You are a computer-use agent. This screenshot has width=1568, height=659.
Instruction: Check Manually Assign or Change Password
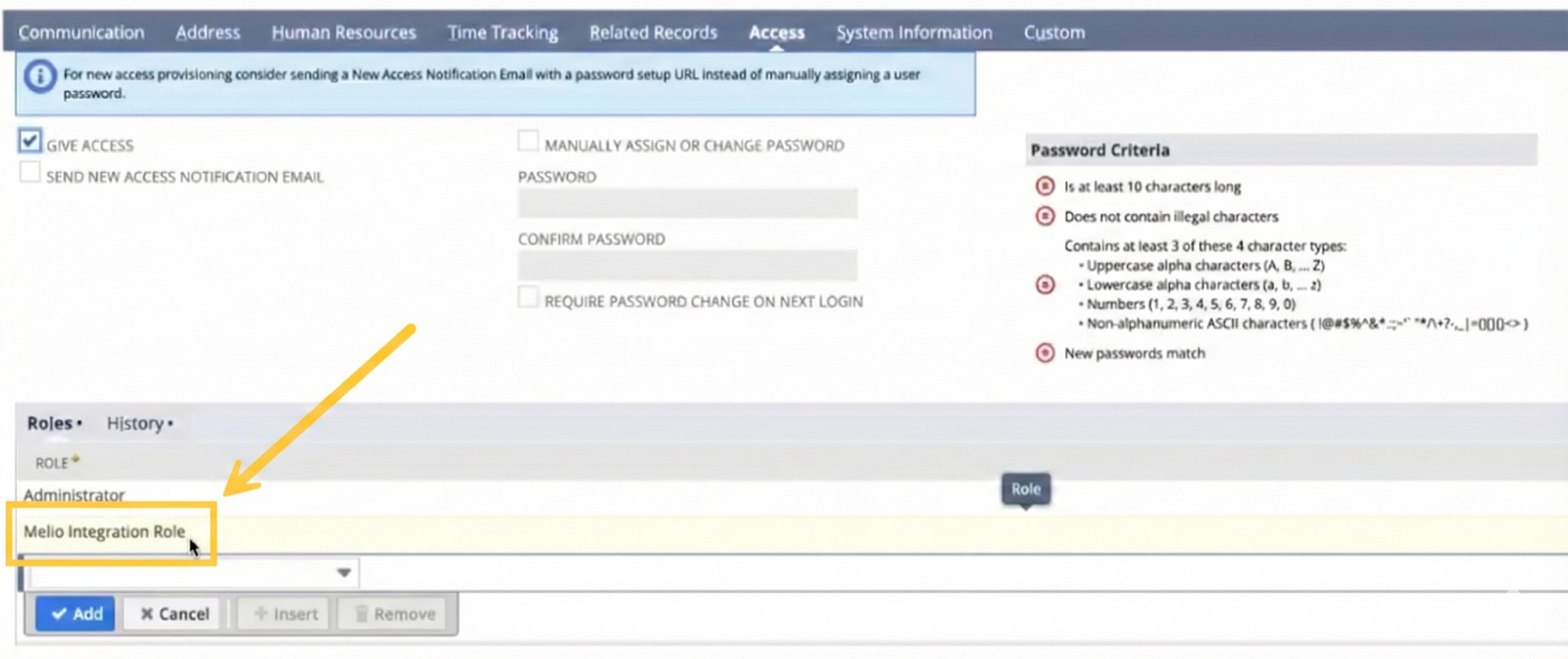click(528, 141)
